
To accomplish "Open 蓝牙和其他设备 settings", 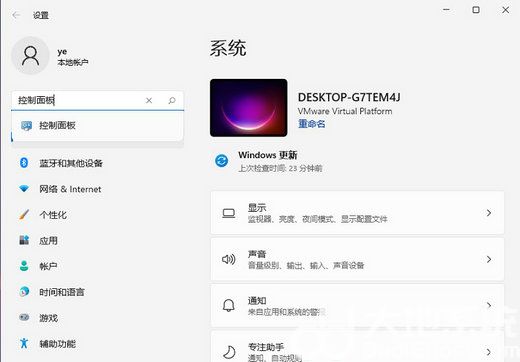I will (x=71, y=163).
